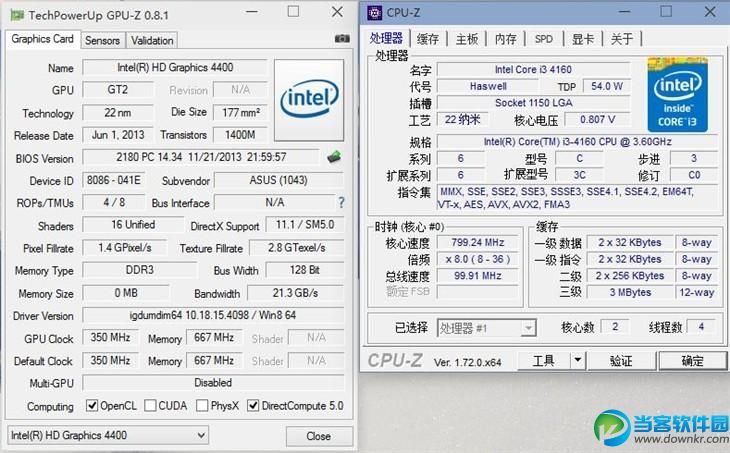Click the core count value 2

[x=615, y=326]
